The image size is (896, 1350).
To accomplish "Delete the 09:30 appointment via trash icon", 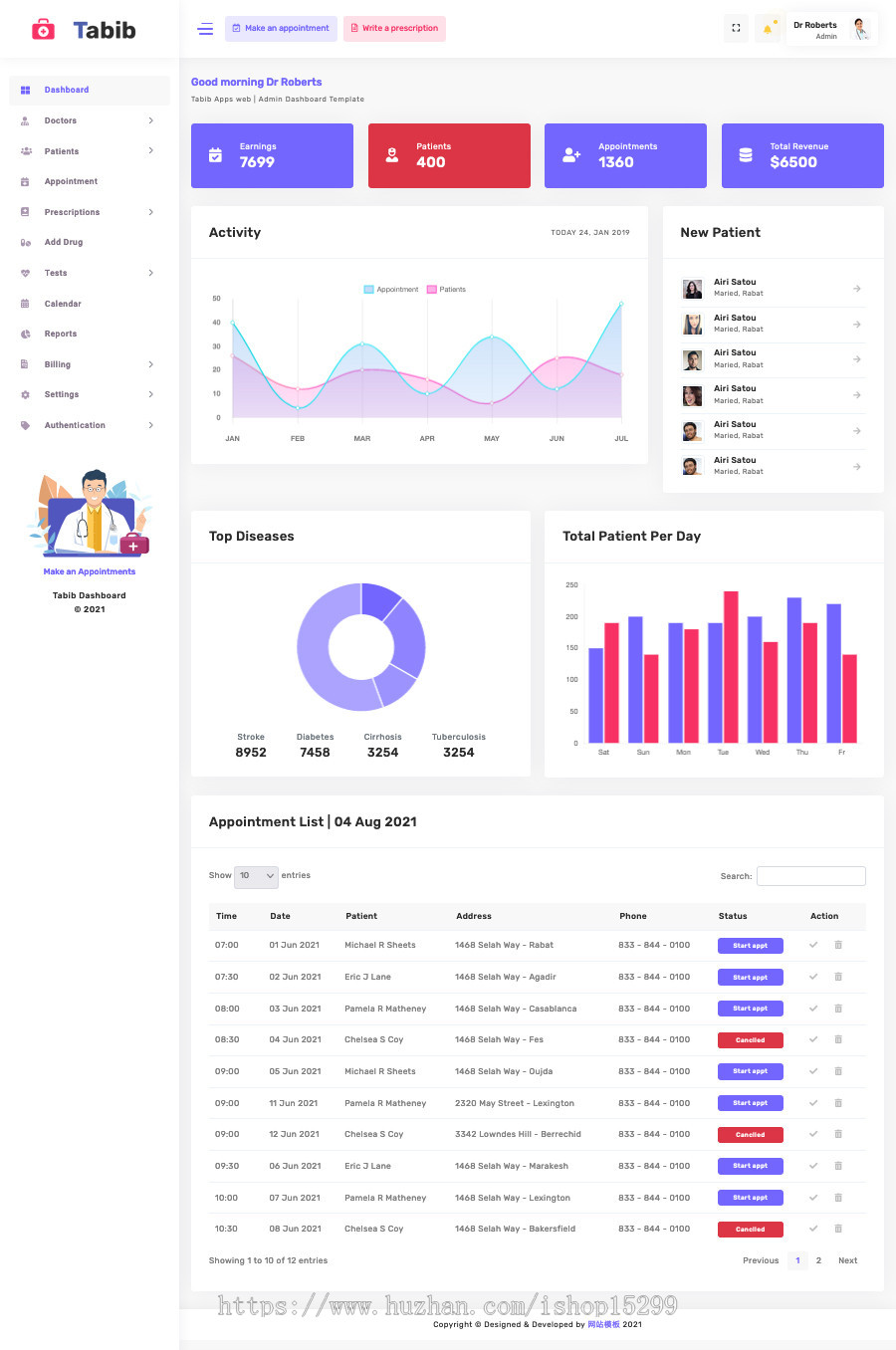I will (x=838, y=1166).
